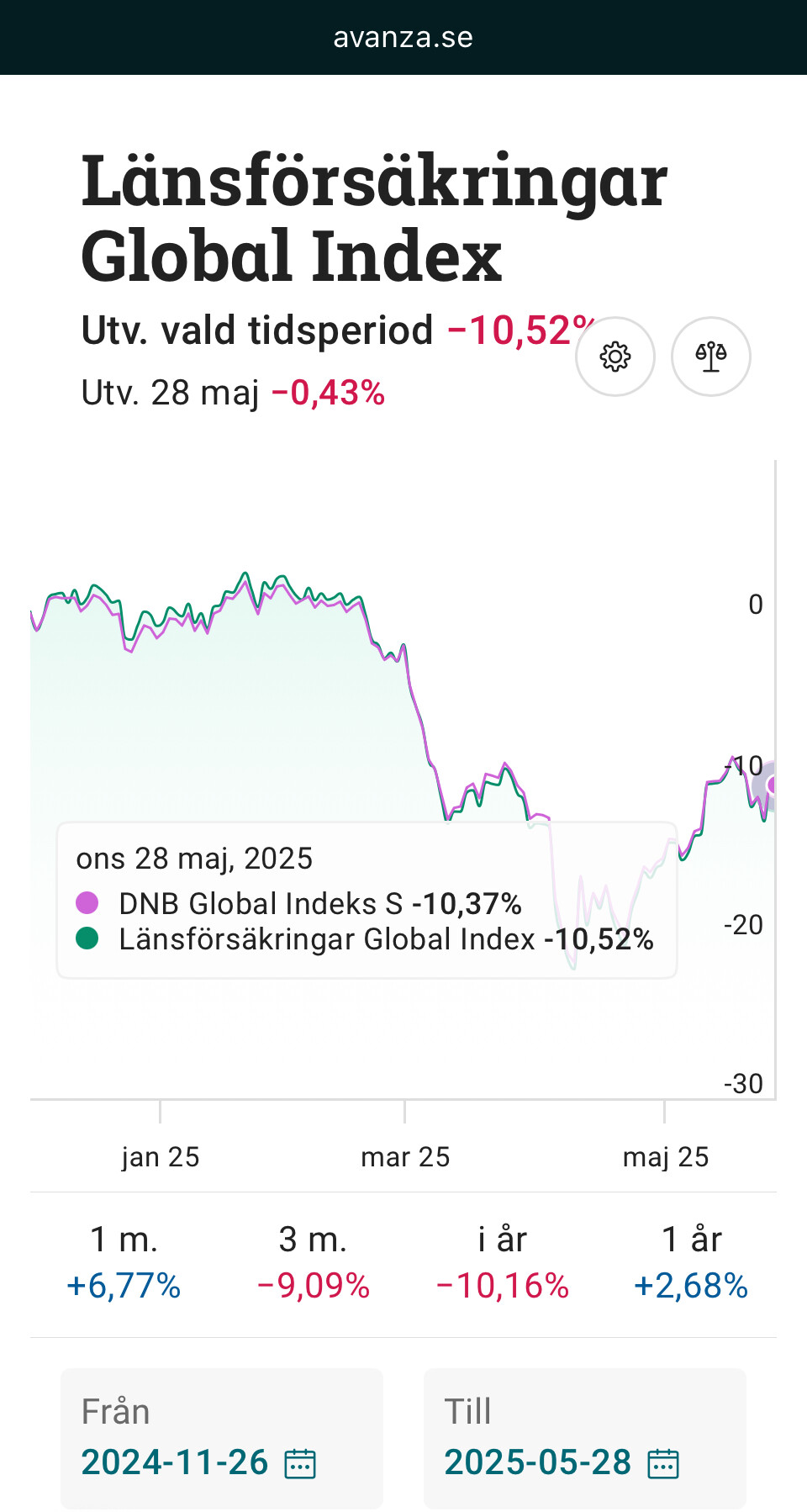The image size is (807, 1512).
Task: Click the maj 25 axis label
Action: (x=666, y=1157)
